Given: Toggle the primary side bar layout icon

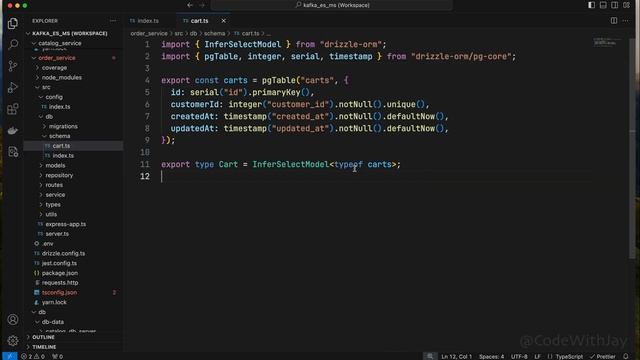Looking at the screenshot, I should point(591,5).
